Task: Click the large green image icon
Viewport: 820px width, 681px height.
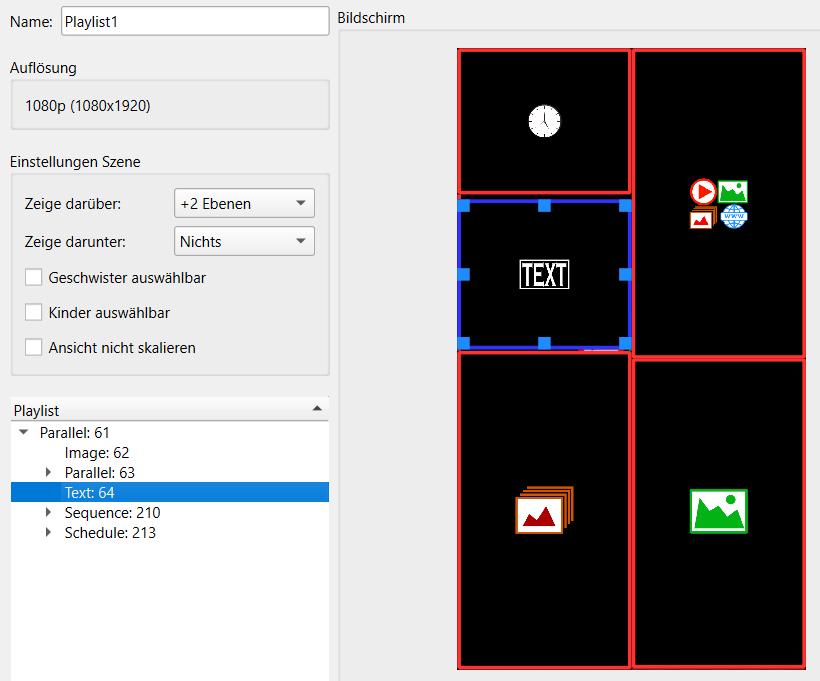Action: [718, 510]
